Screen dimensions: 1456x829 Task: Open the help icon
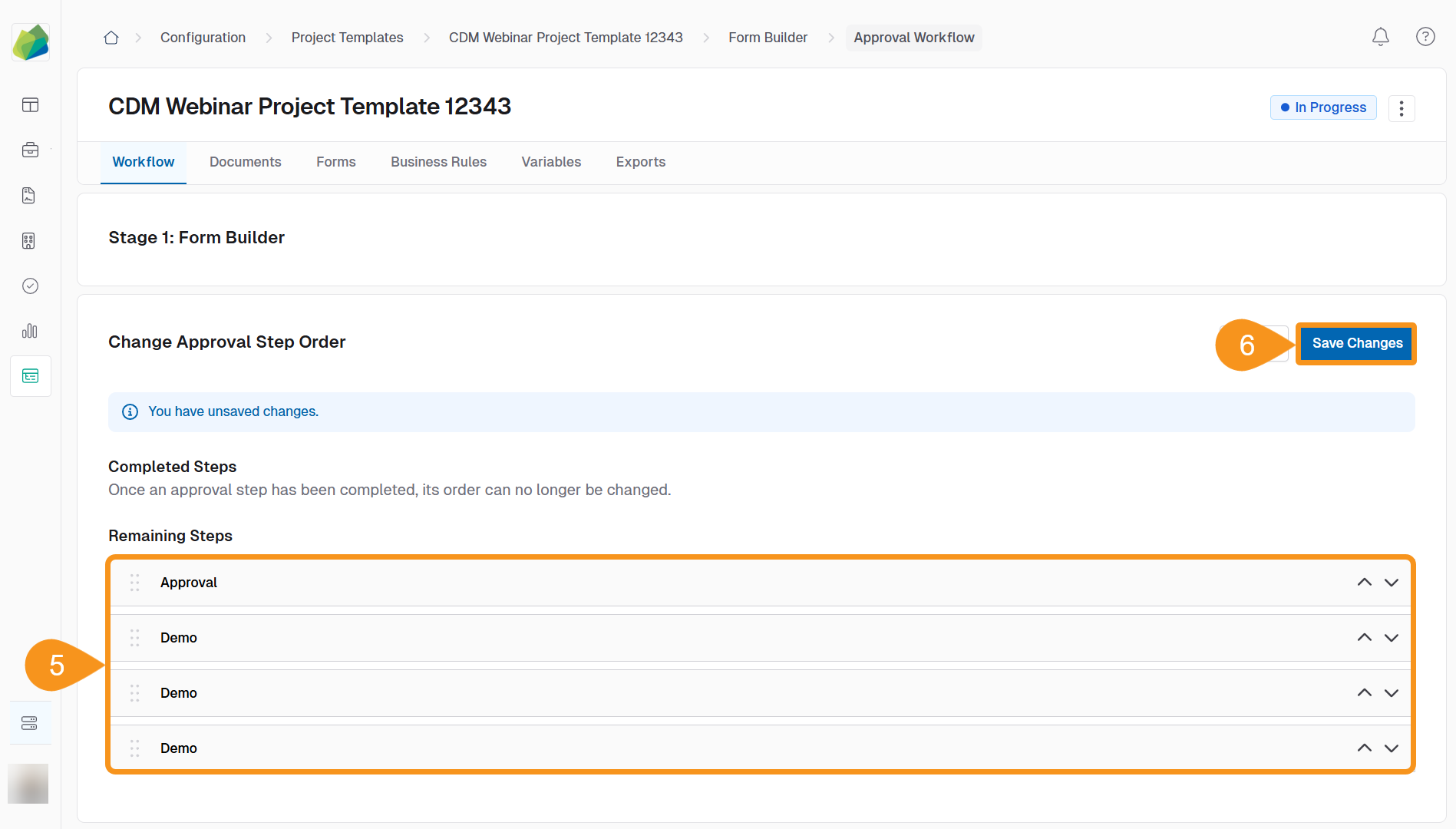point(1425,37)
